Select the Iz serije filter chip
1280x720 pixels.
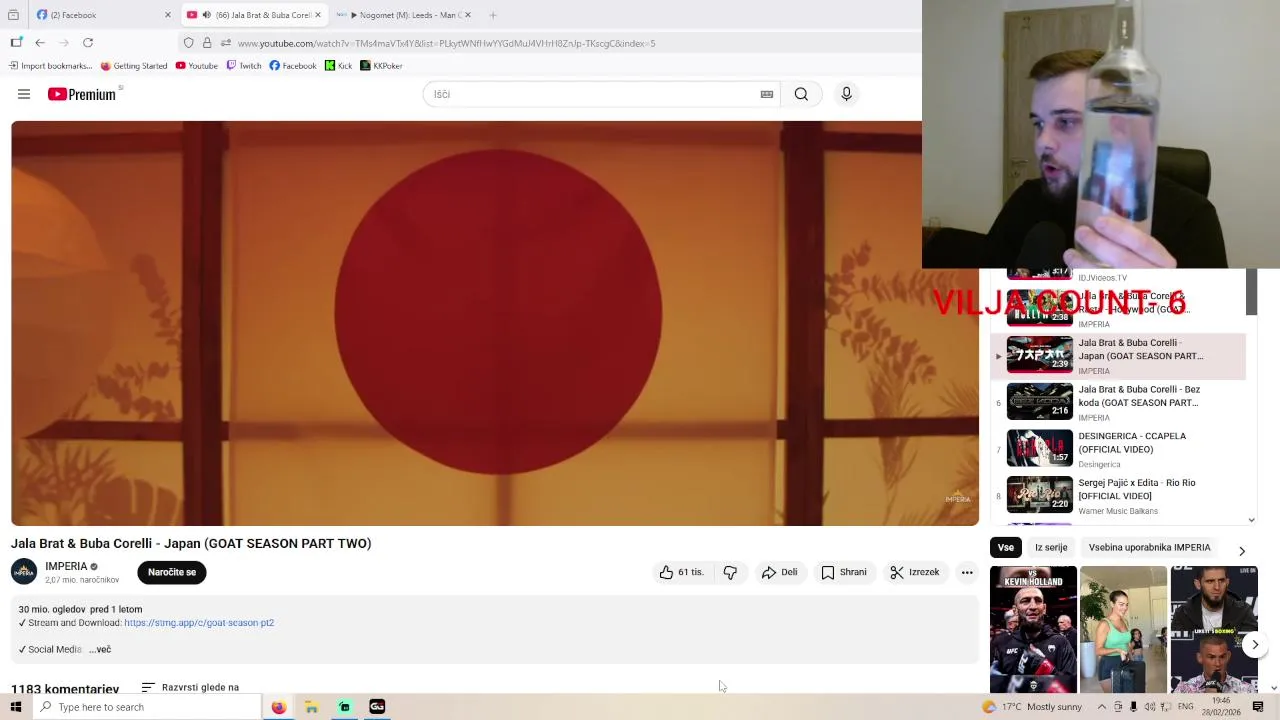1051,547
